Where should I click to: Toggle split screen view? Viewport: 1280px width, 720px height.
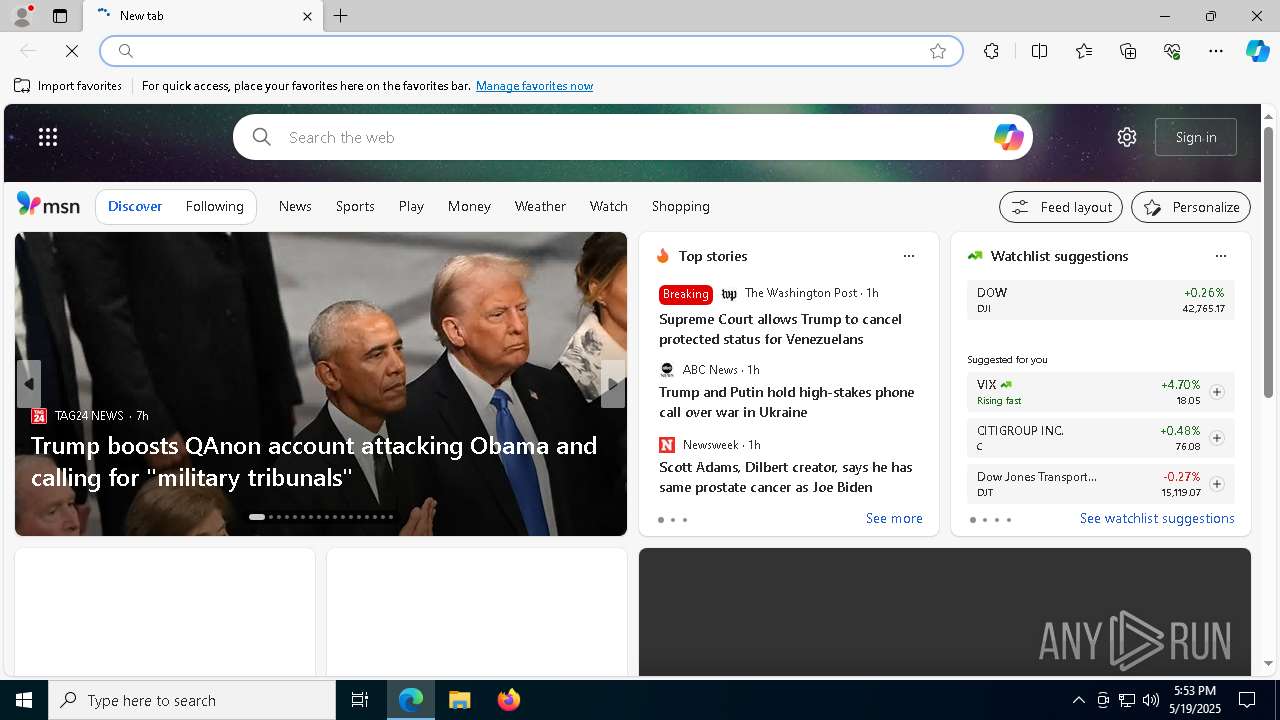click(x=1039, y=51)
